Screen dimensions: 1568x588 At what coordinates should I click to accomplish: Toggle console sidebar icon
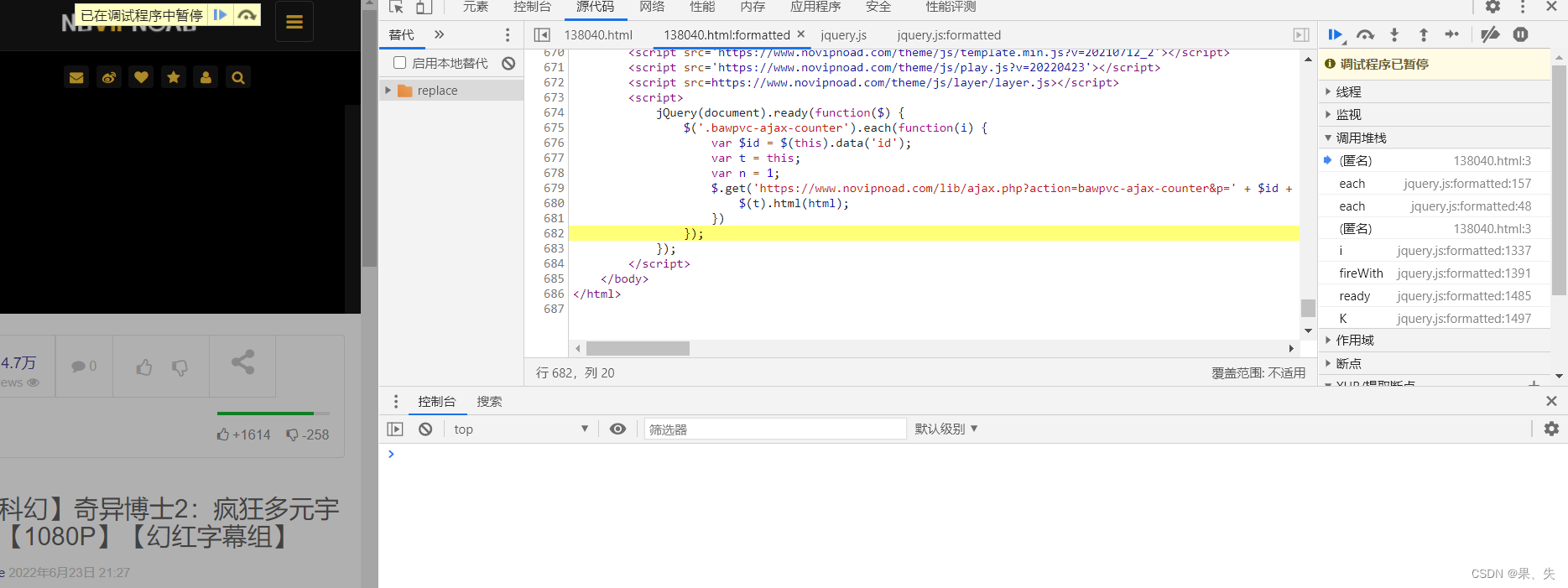[x=395, y=429]
